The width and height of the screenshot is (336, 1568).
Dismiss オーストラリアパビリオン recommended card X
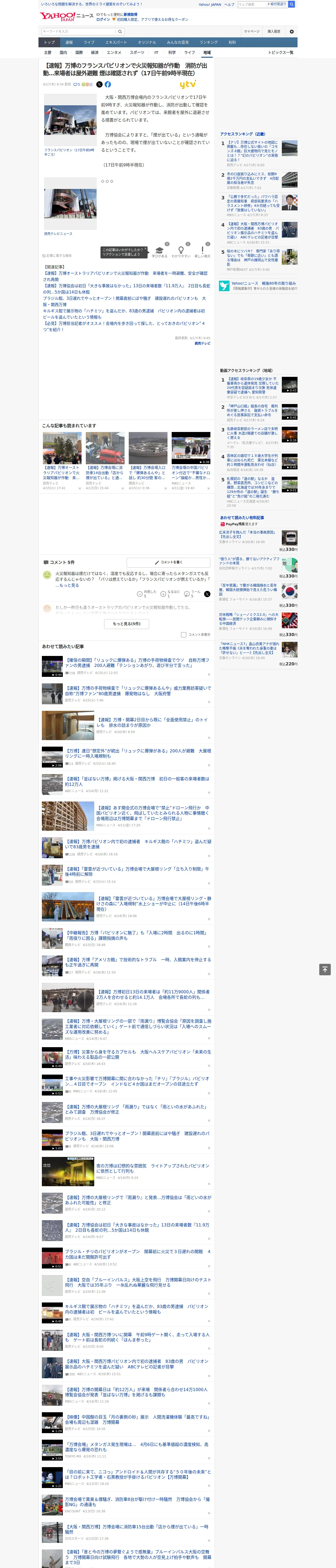tap(79, 488)
